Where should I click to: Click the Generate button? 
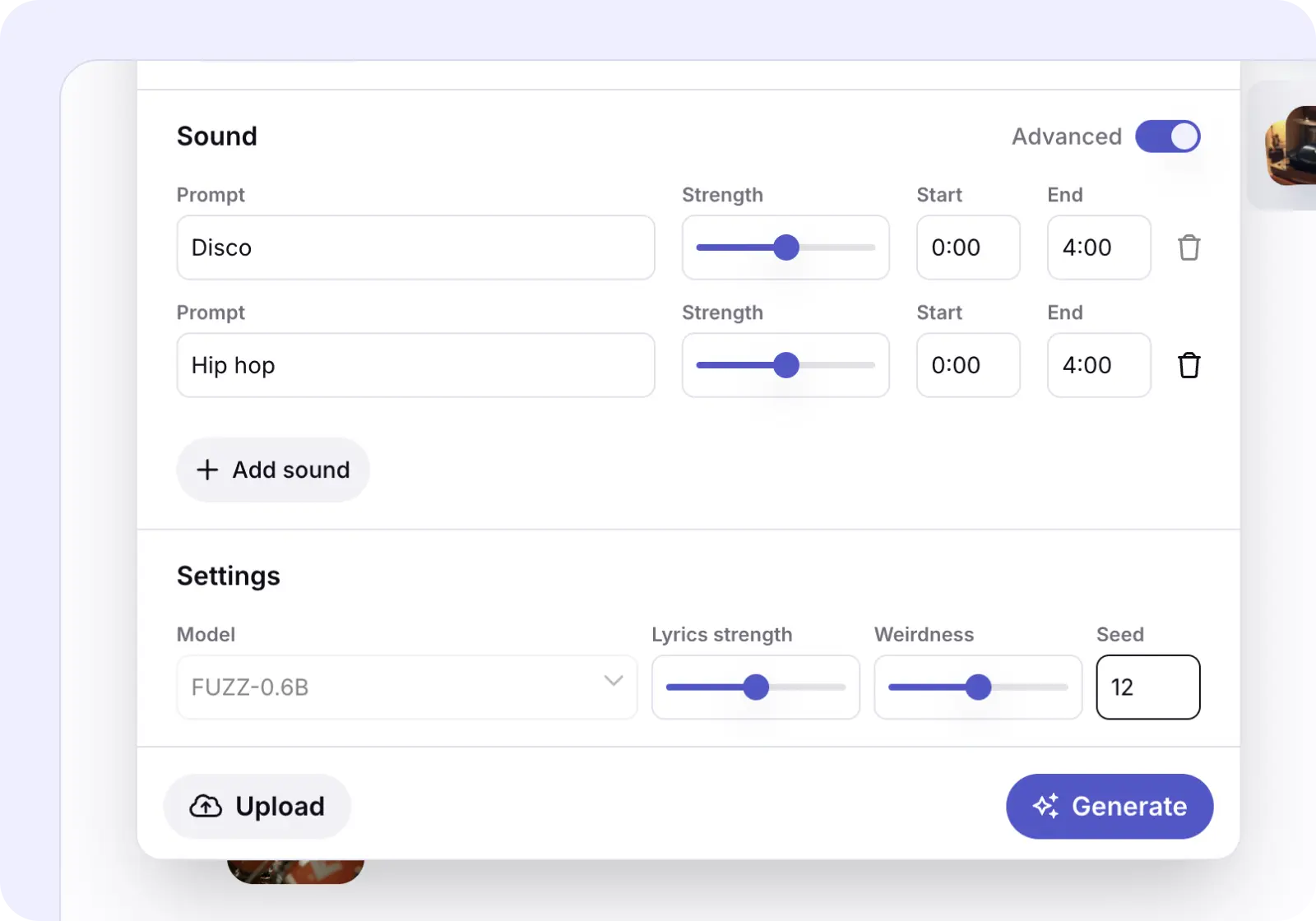point(1110,806)
